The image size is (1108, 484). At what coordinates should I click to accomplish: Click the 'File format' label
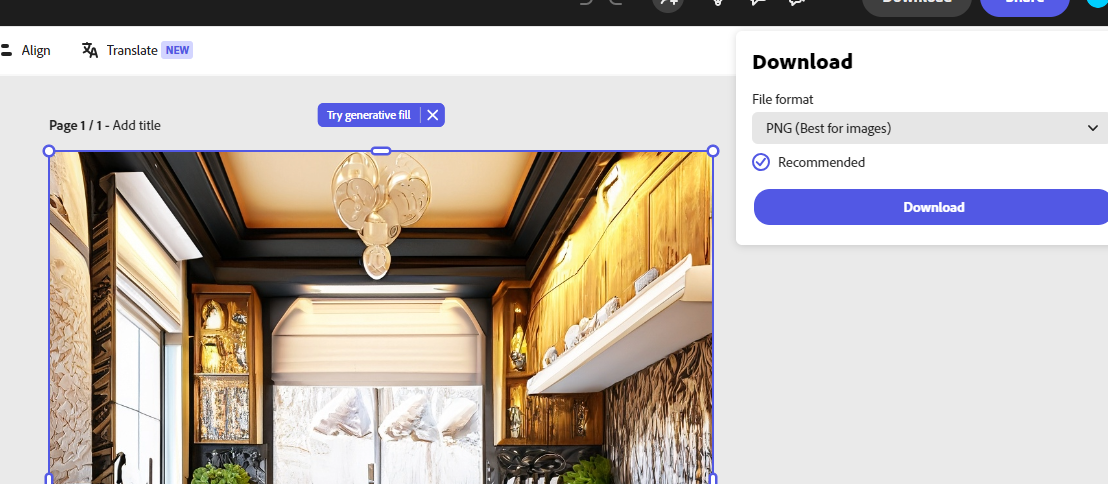coord(782,100)
